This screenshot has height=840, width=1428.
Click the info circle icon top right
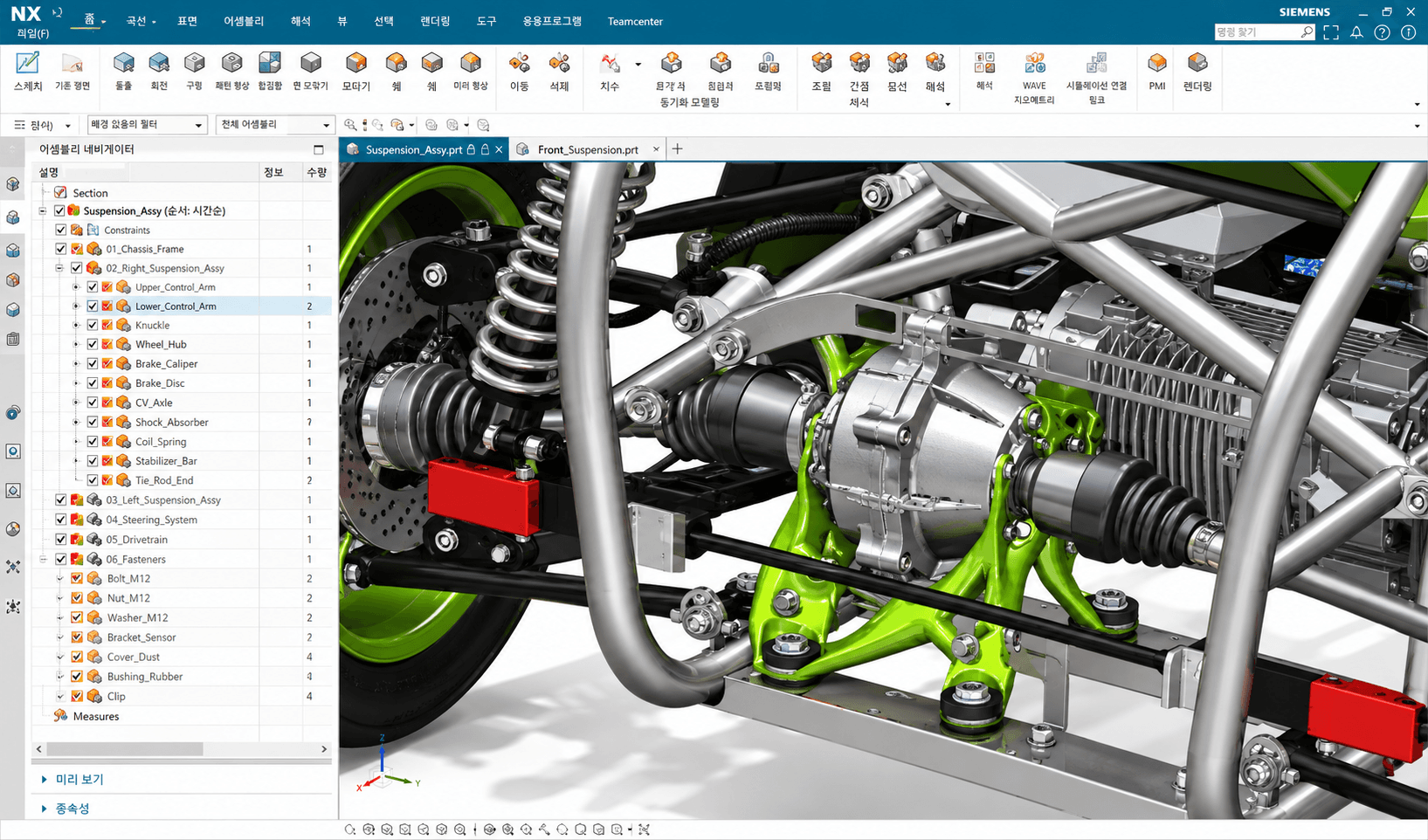1408,32
